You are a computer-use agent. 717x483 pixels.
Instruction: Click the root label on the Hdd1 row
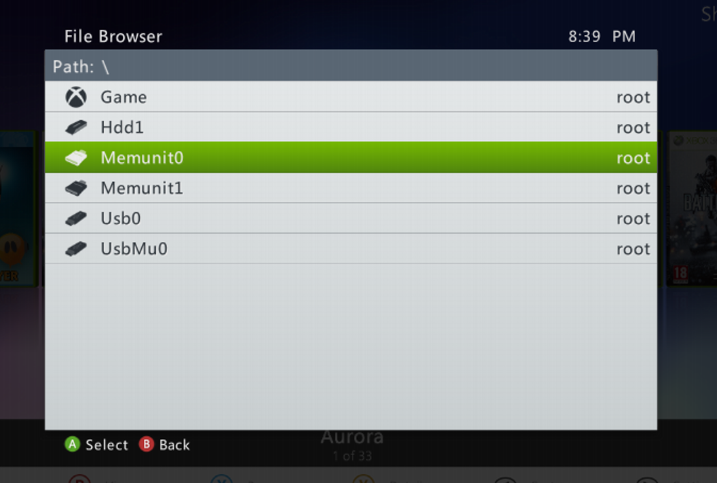(633, 128)
